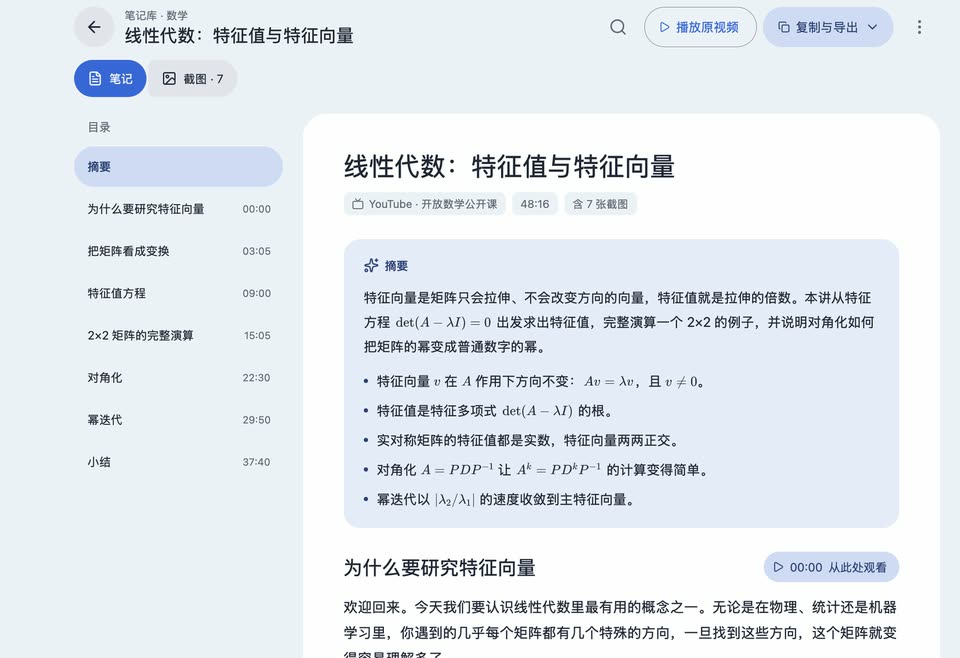Click timestamp 09:00 in the contents list

257,293
